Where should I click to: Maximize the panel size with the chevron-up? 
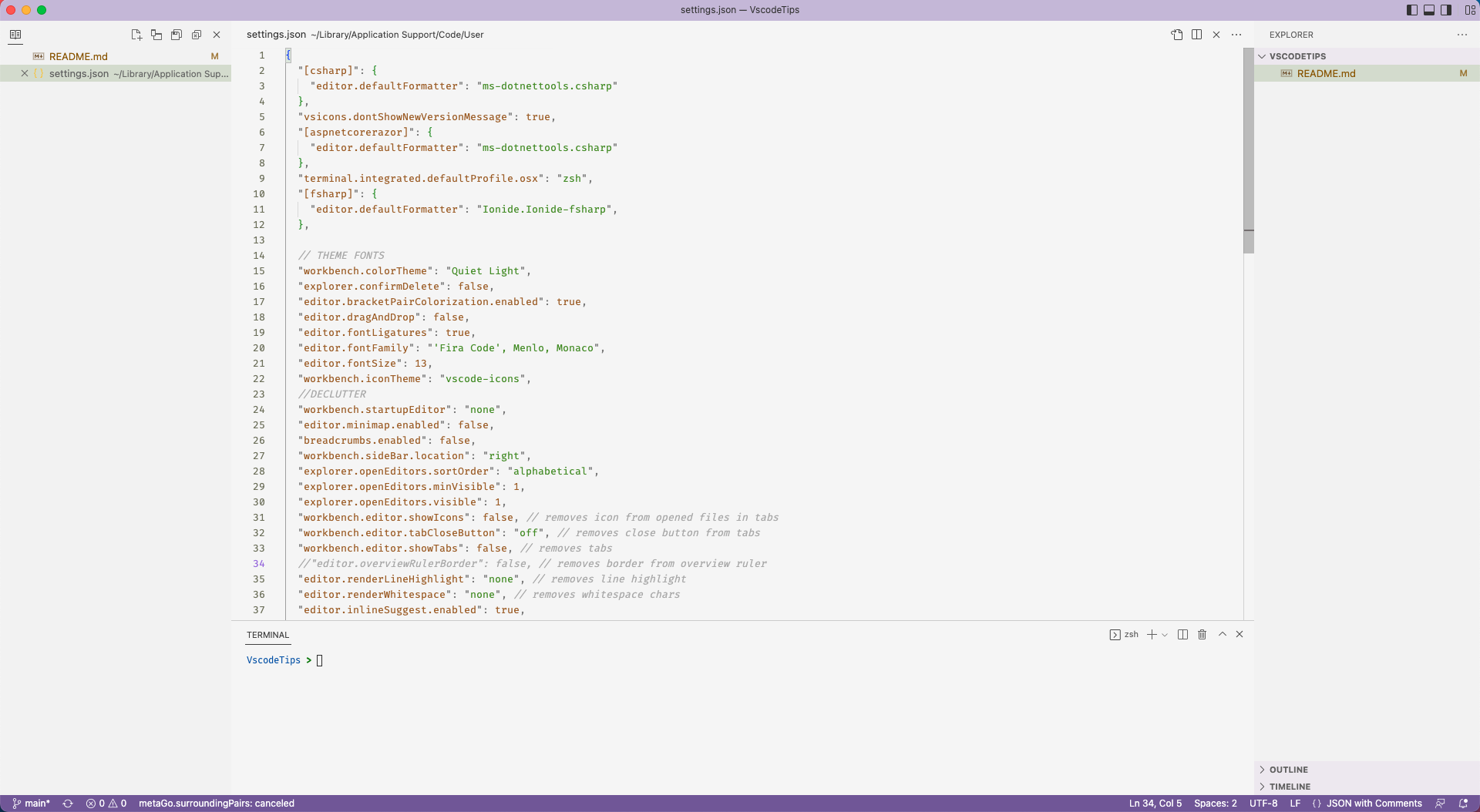(1222, 634)
